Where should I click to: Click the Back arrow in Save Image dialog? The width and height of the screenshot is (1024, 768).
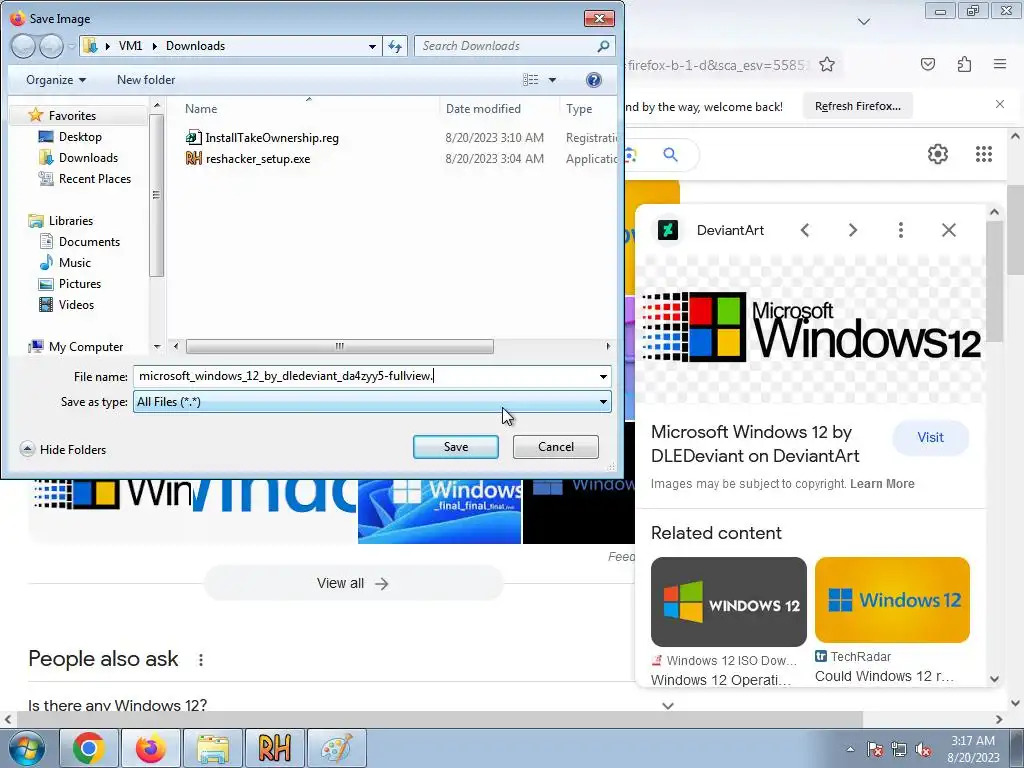pos(23,46)
